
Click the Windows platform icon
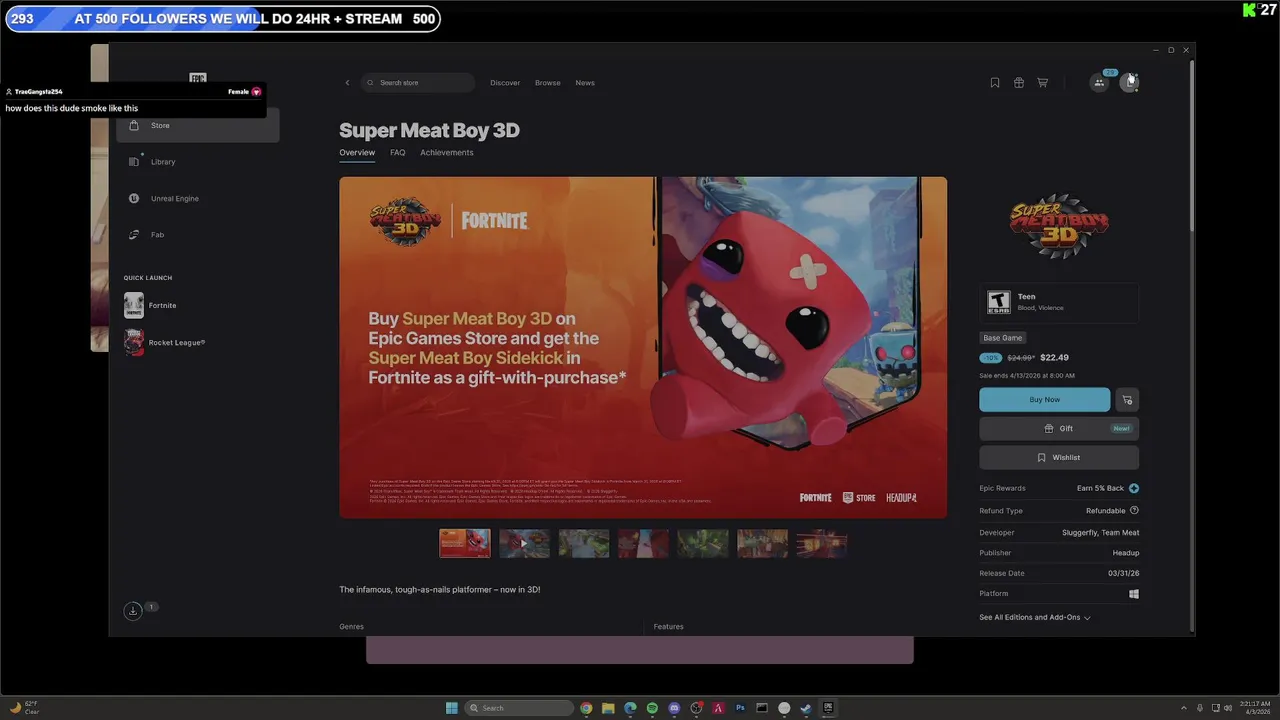pos(1134,594)
